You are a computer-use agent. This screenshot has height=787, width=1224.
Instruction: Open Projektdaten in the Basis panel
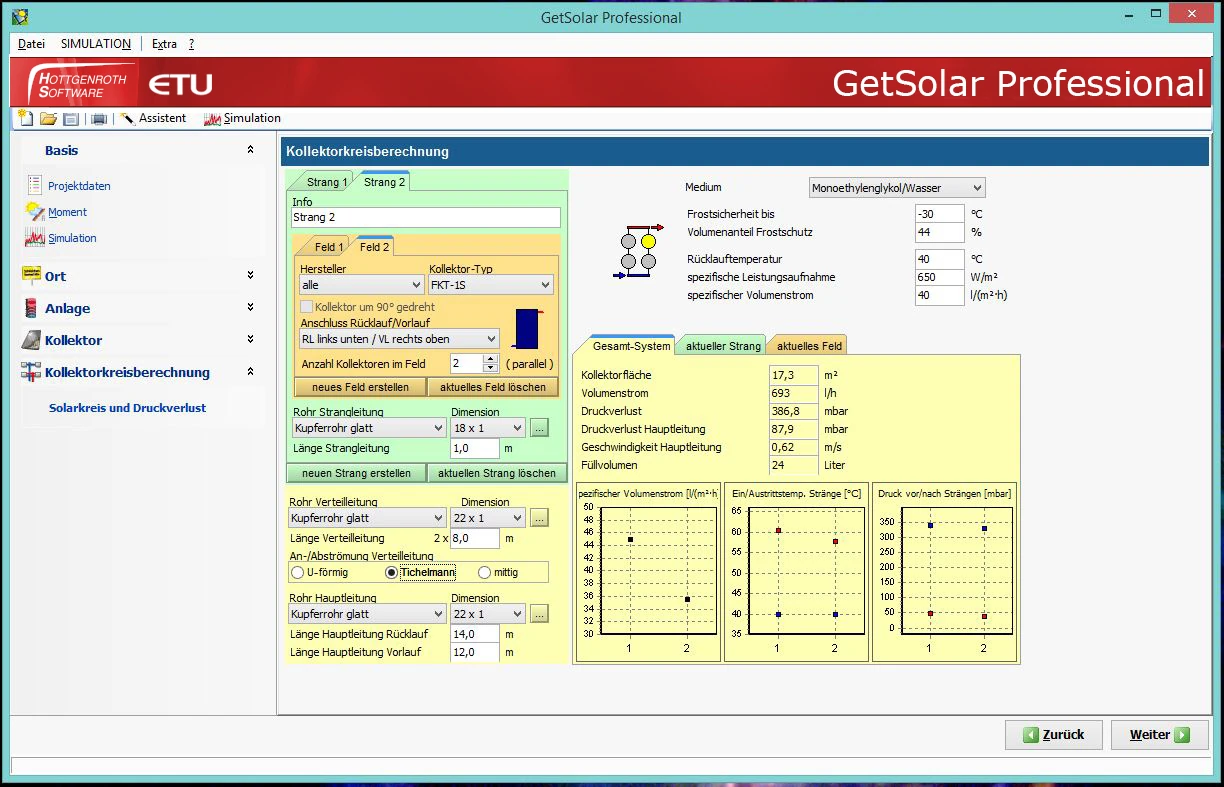point(79,186)
